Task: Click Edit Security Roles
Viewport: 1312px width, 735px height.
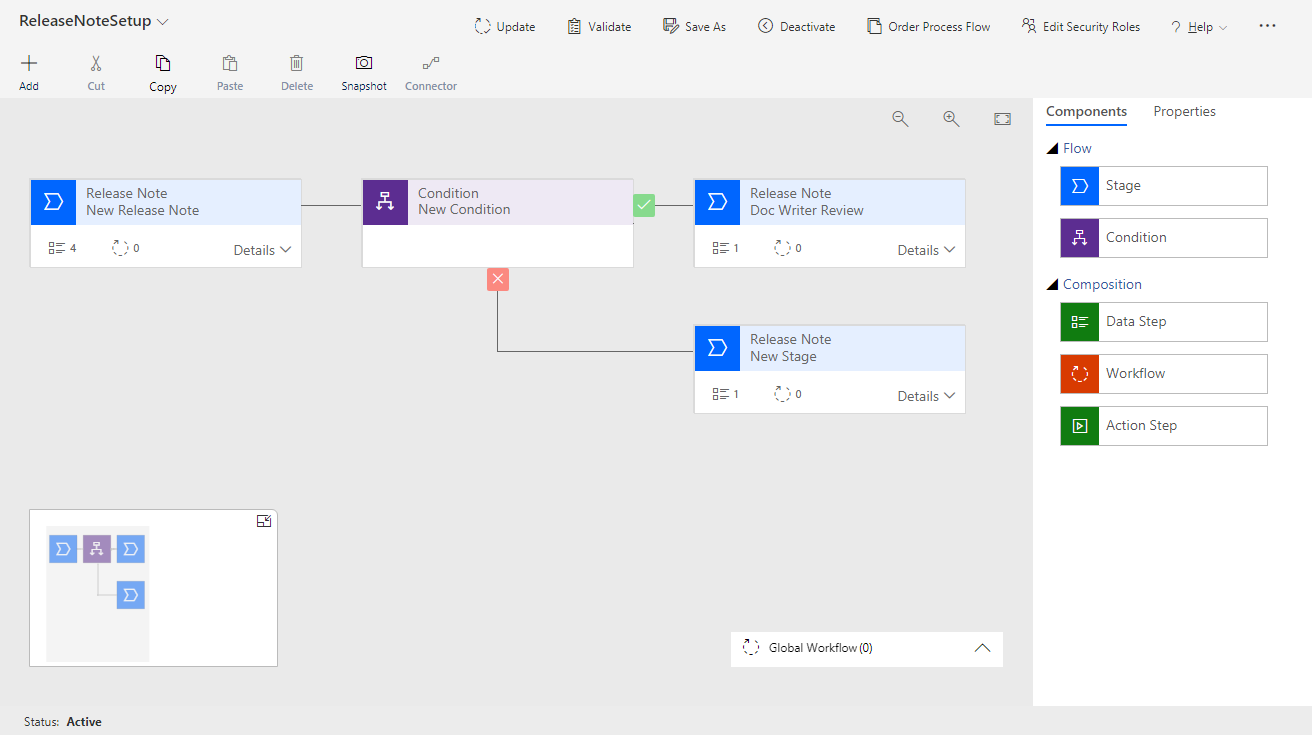Action: click(x=1080, y=27)
